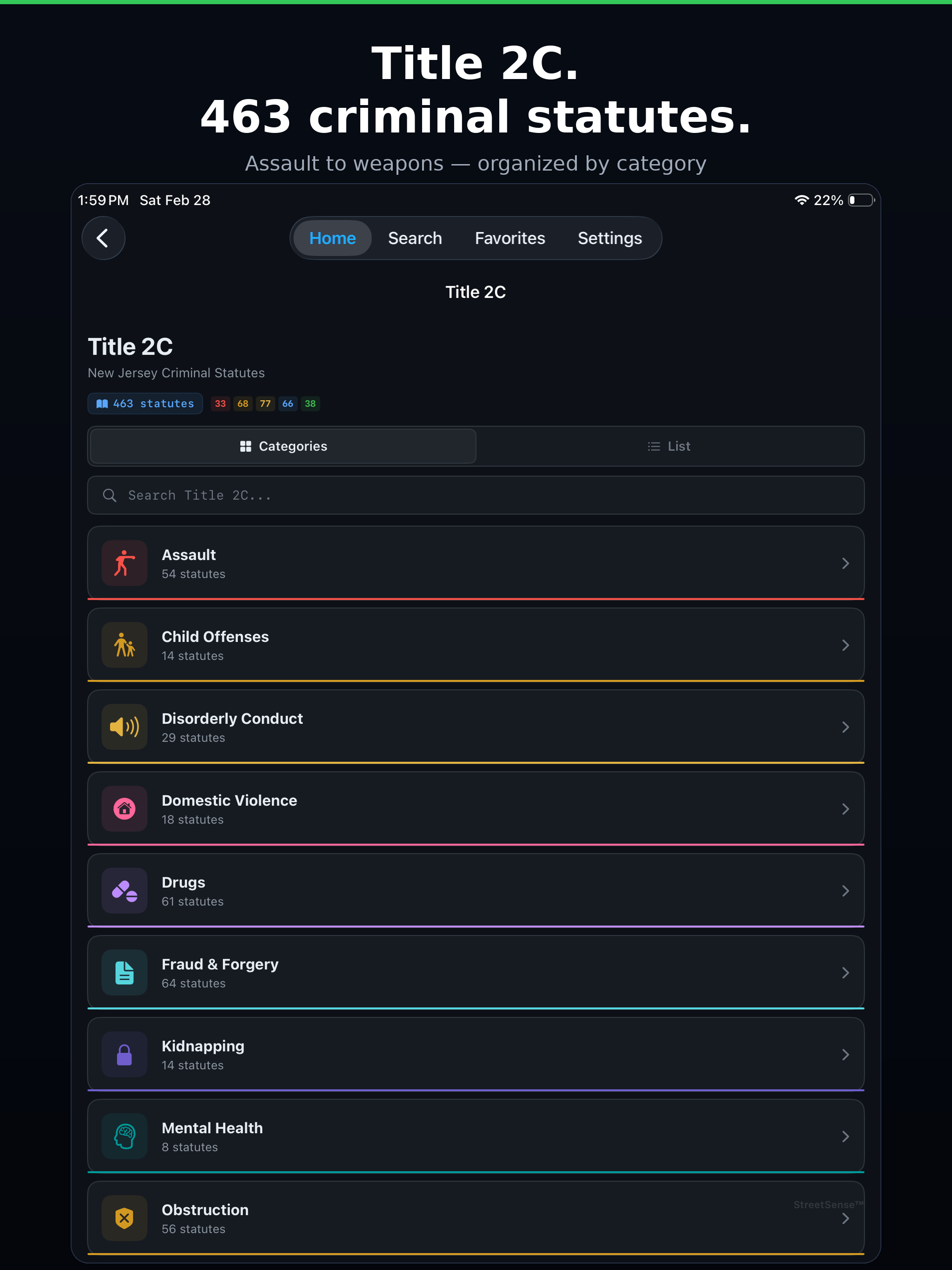The height and width of the screenshot is (1270, 952).
Task: Click the 463 statutes badge
Action: coord(145,403)
